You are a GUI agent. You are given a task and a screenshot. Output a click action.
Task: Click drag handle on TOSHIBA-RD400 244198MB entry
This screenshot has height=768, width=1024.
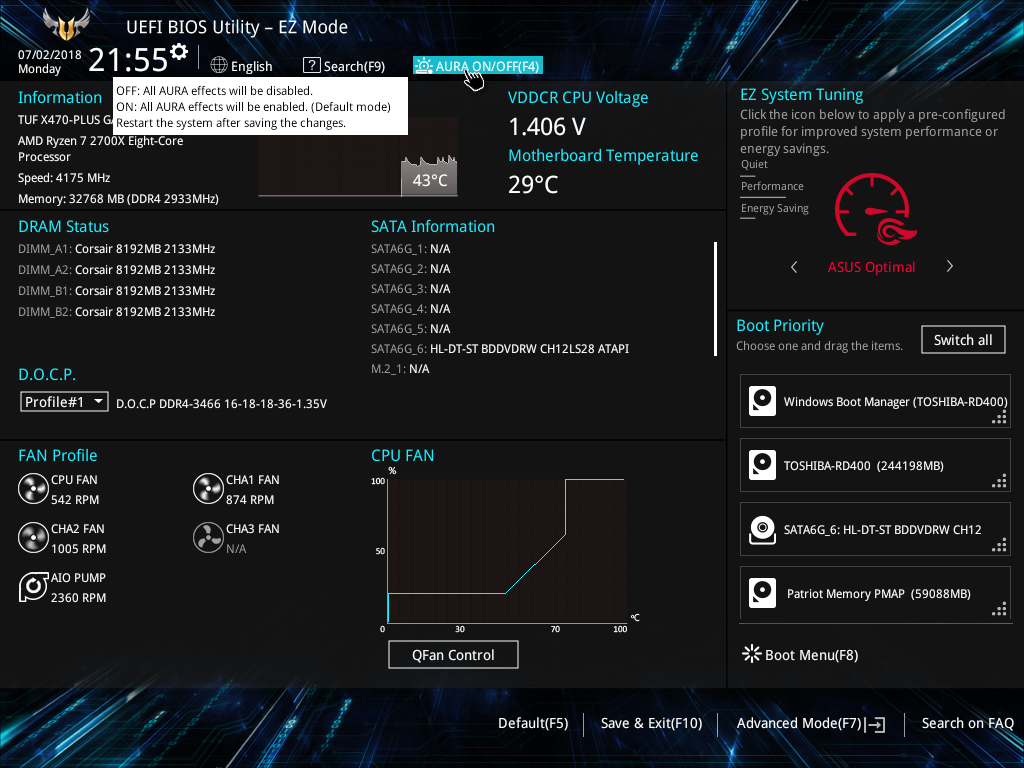[x=999, y=482]
